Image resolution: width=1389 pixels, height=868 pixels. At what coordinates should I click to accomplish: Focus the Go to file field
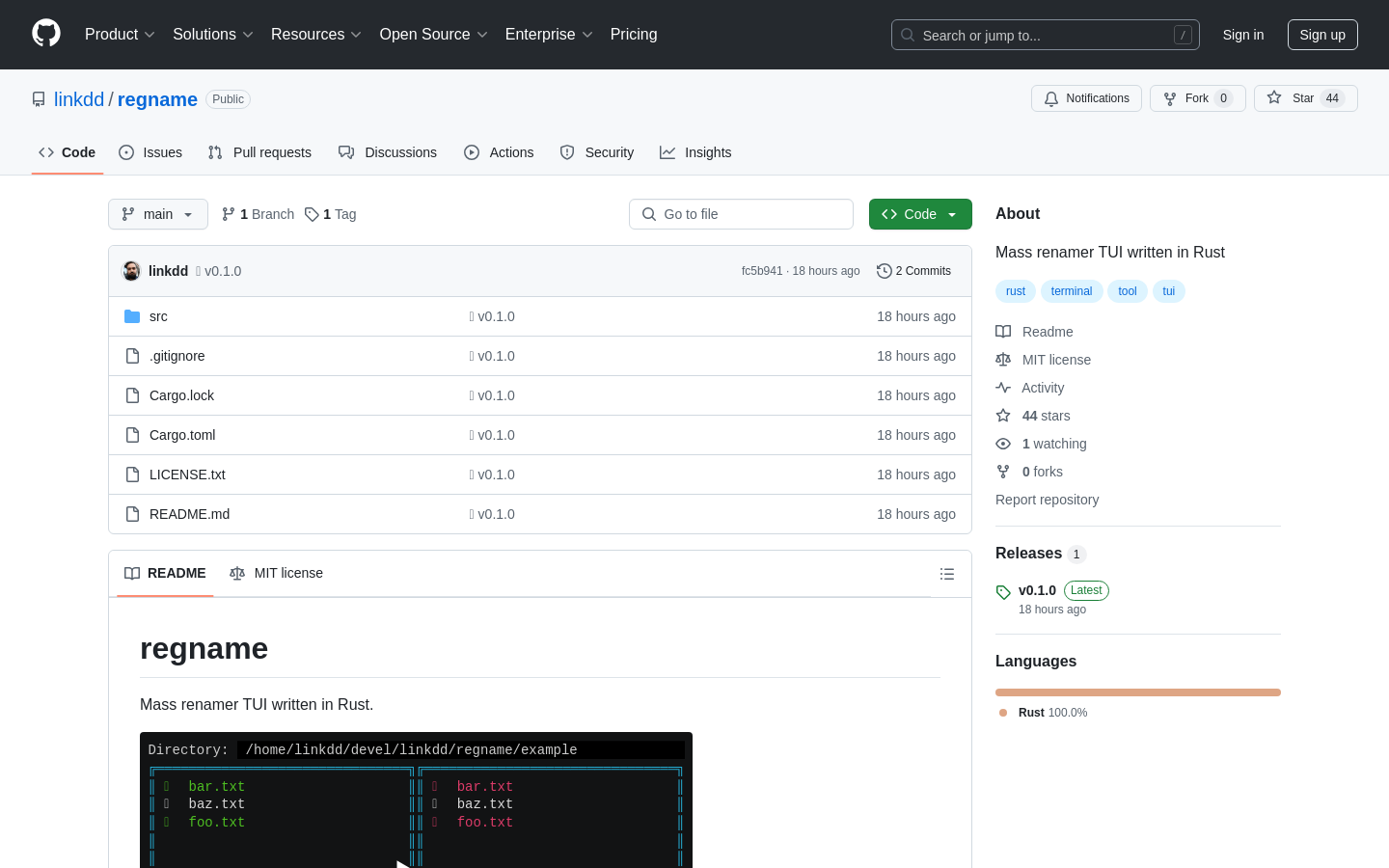point(741,214)
